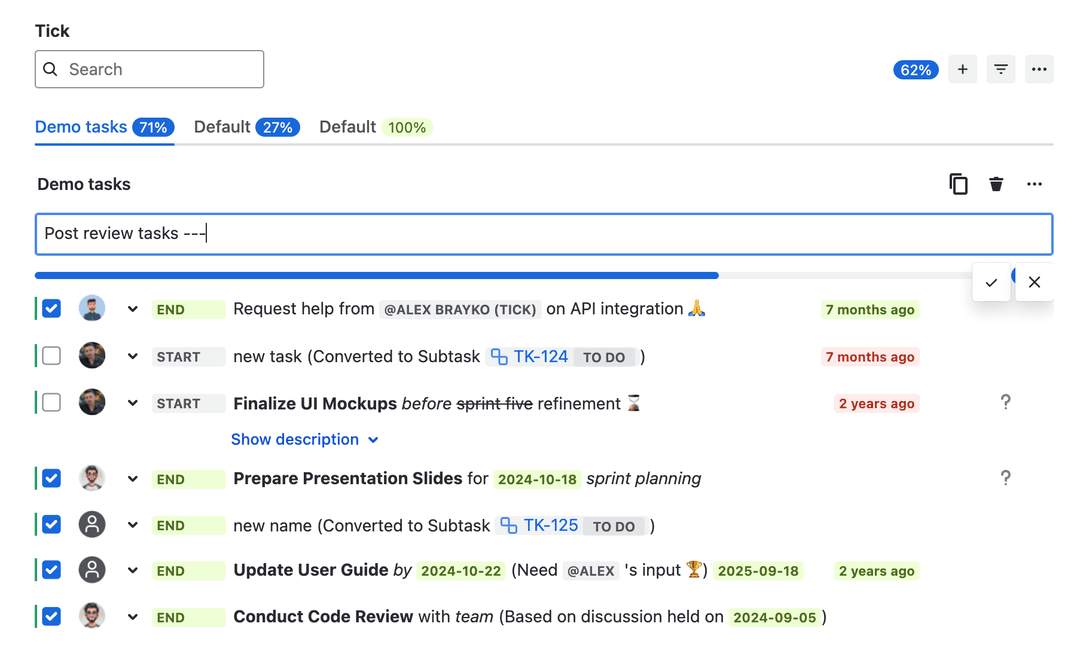Uncheck the Request help from Alex task
This screenshot has width=1080, height=661.
pyautogui.click(x=52, y=309)
